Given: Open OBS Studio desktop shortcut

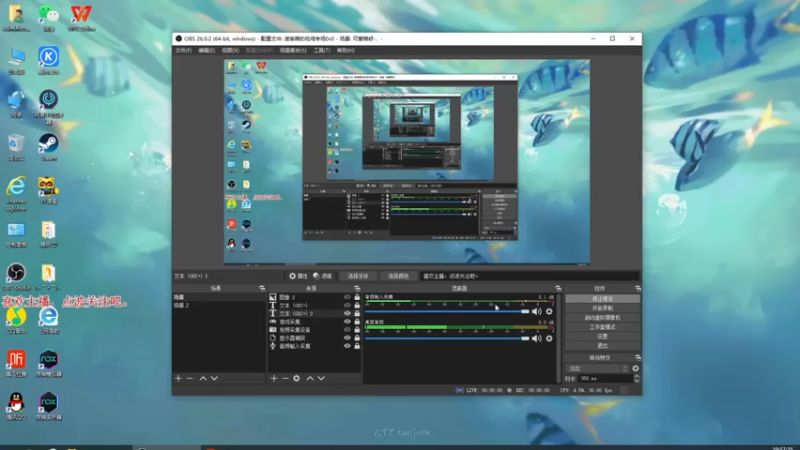Looking at the screenshot, I should [16, 277].
